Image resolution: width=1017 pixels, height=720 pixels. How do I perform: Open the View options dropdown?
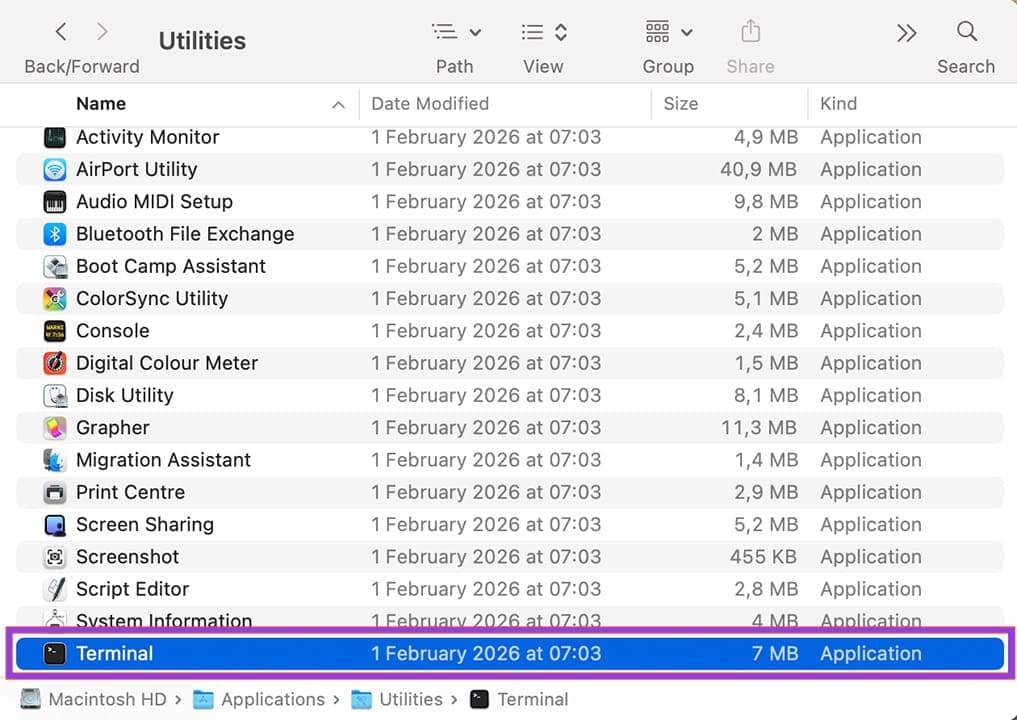(x=544, y=32)
